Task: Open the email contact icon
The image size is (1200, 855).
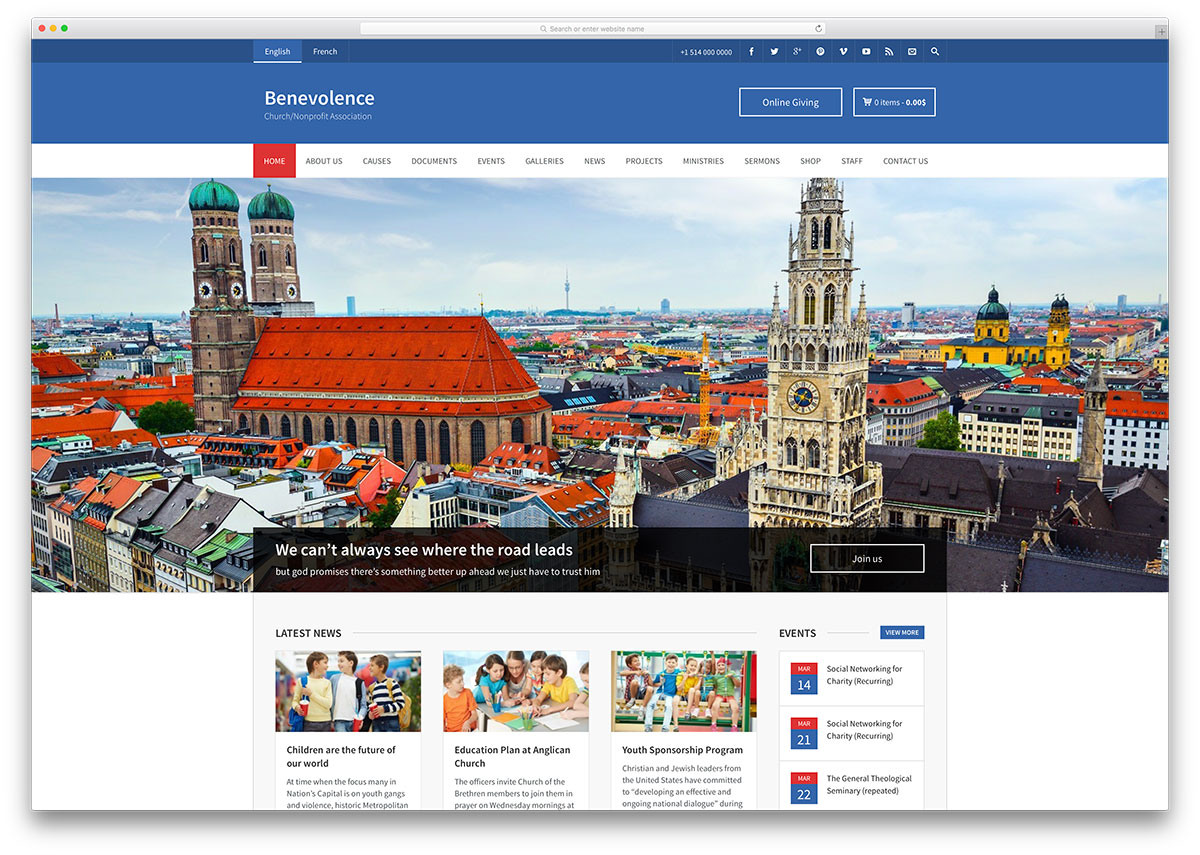Action: [x=911, y=51]
